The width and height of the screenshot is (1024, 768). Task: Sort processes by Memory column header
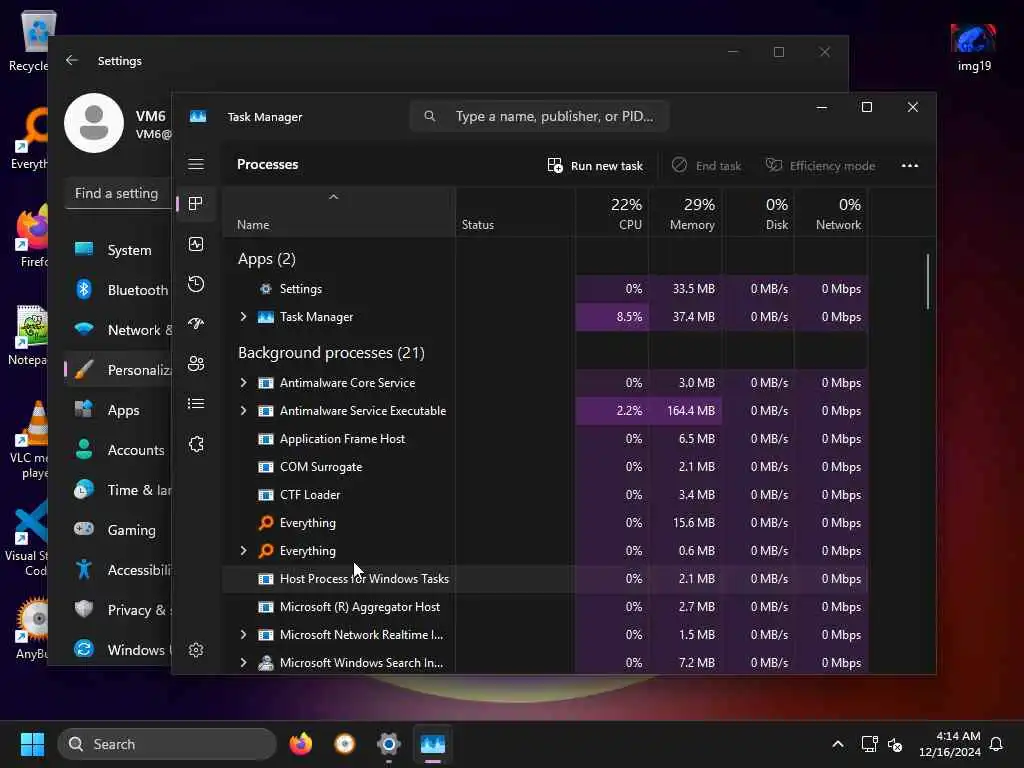pyautogui.click(x=685, y=213)
